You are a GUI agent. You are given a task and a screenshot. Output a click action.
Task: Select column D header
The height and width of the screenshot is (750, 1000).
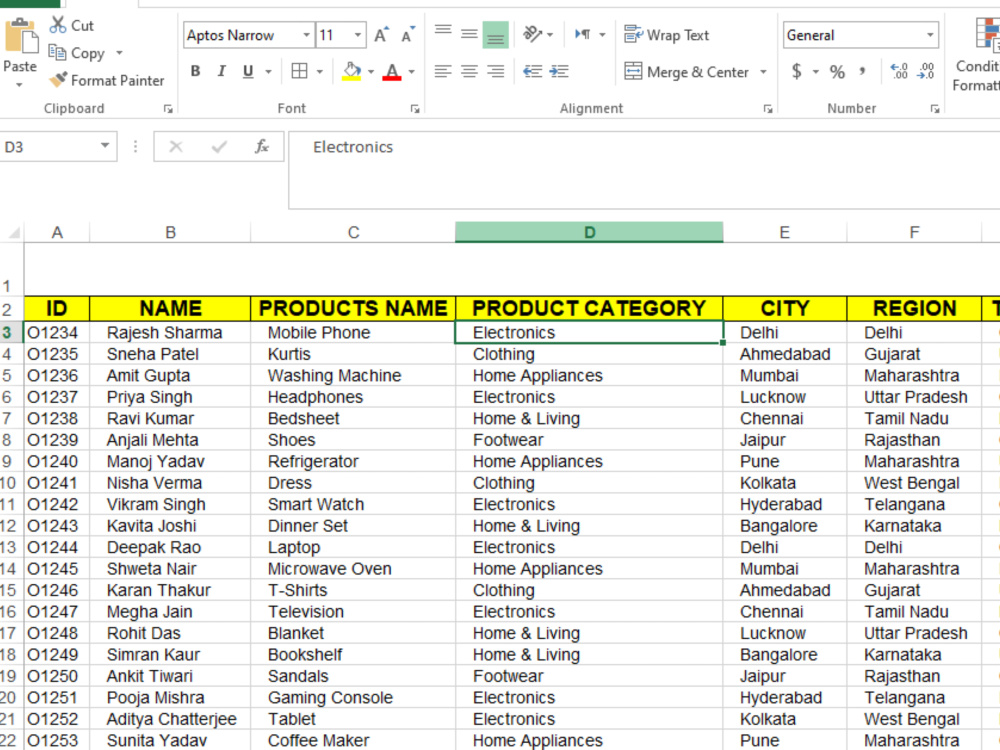pyautogui.click(x=589, y=232)
